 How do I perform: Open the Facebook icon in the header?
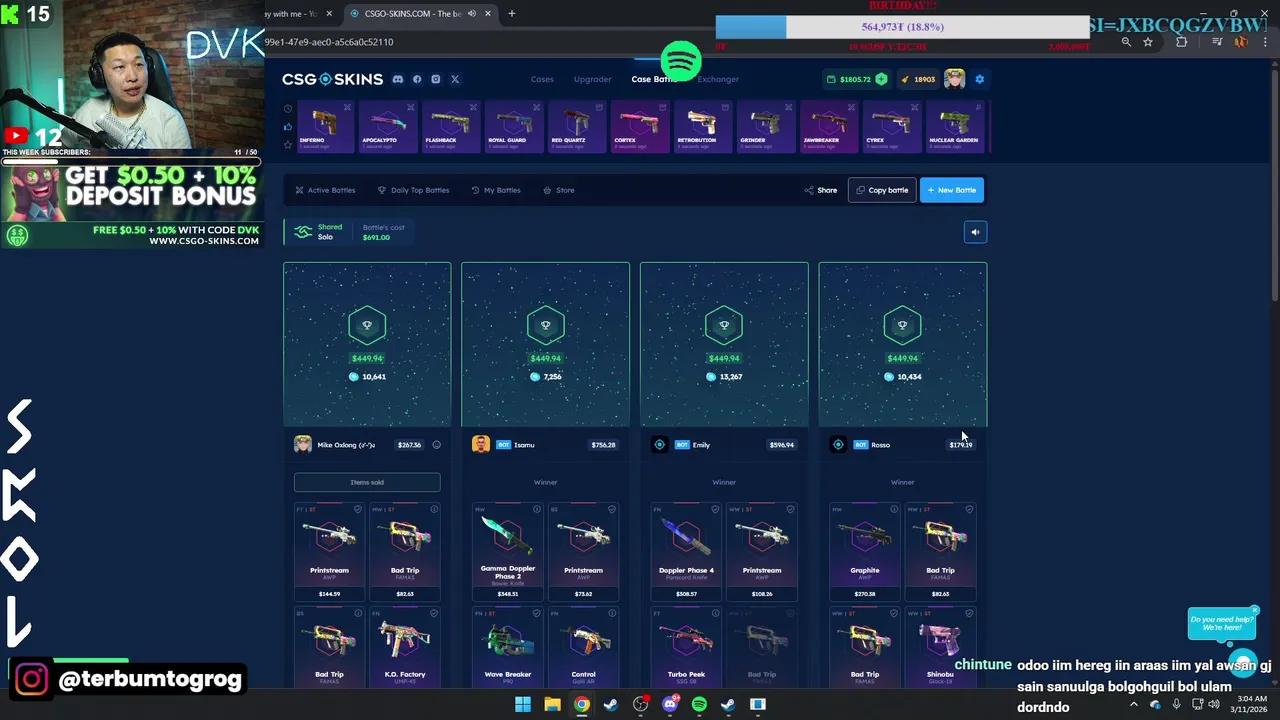click(x=417, y=79)
